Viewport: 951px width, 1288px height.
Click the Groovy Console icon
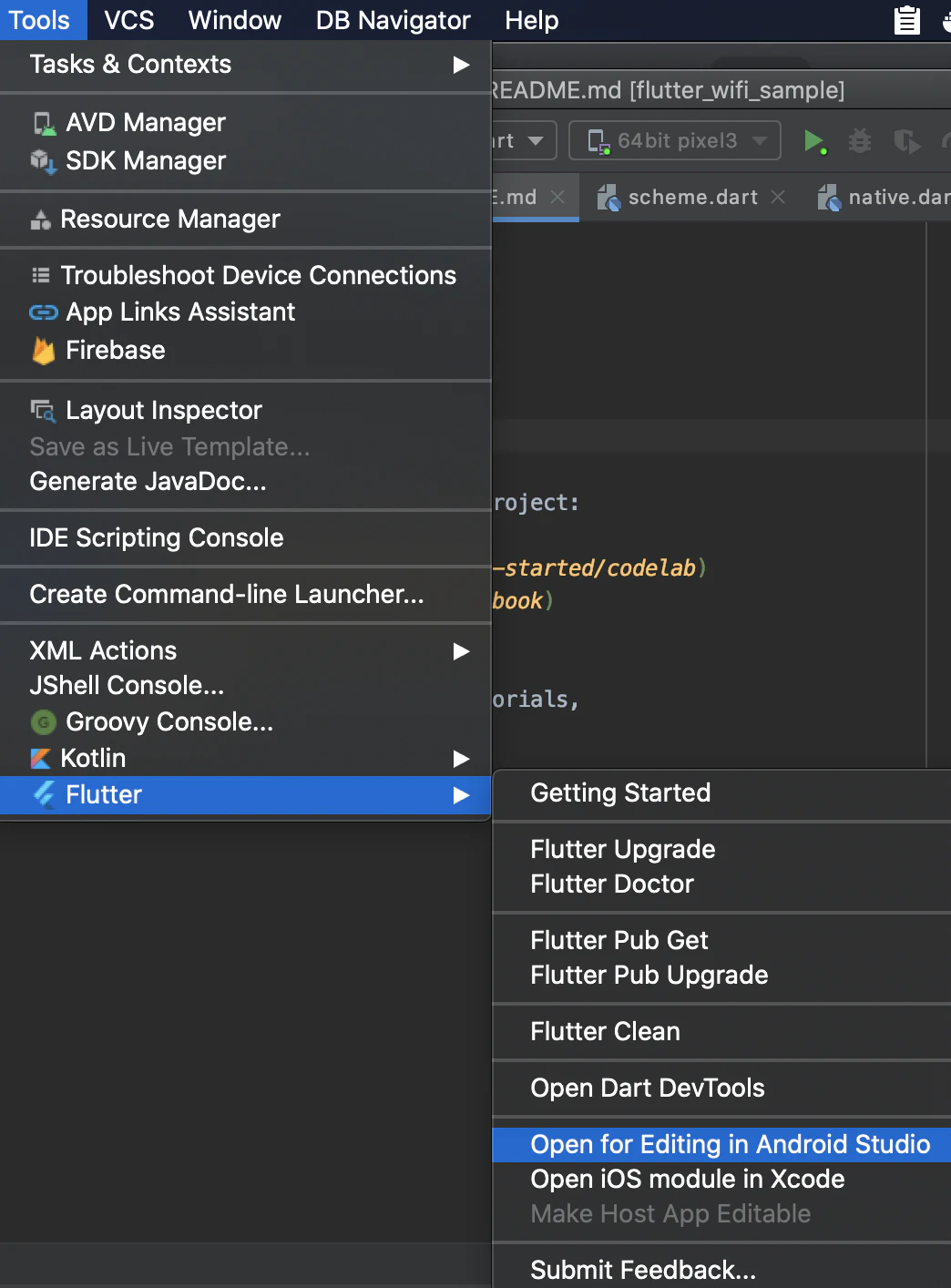[x=43, y=722]
